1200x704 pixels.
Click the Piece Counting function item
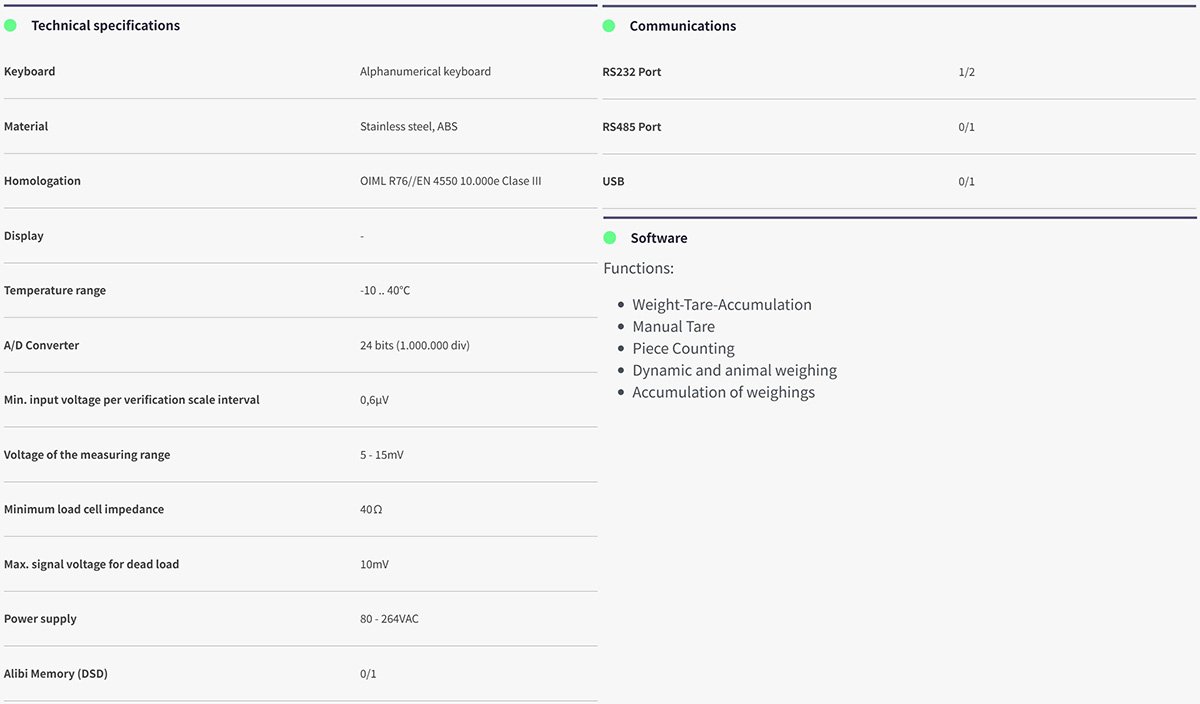[x=683, y=349]
